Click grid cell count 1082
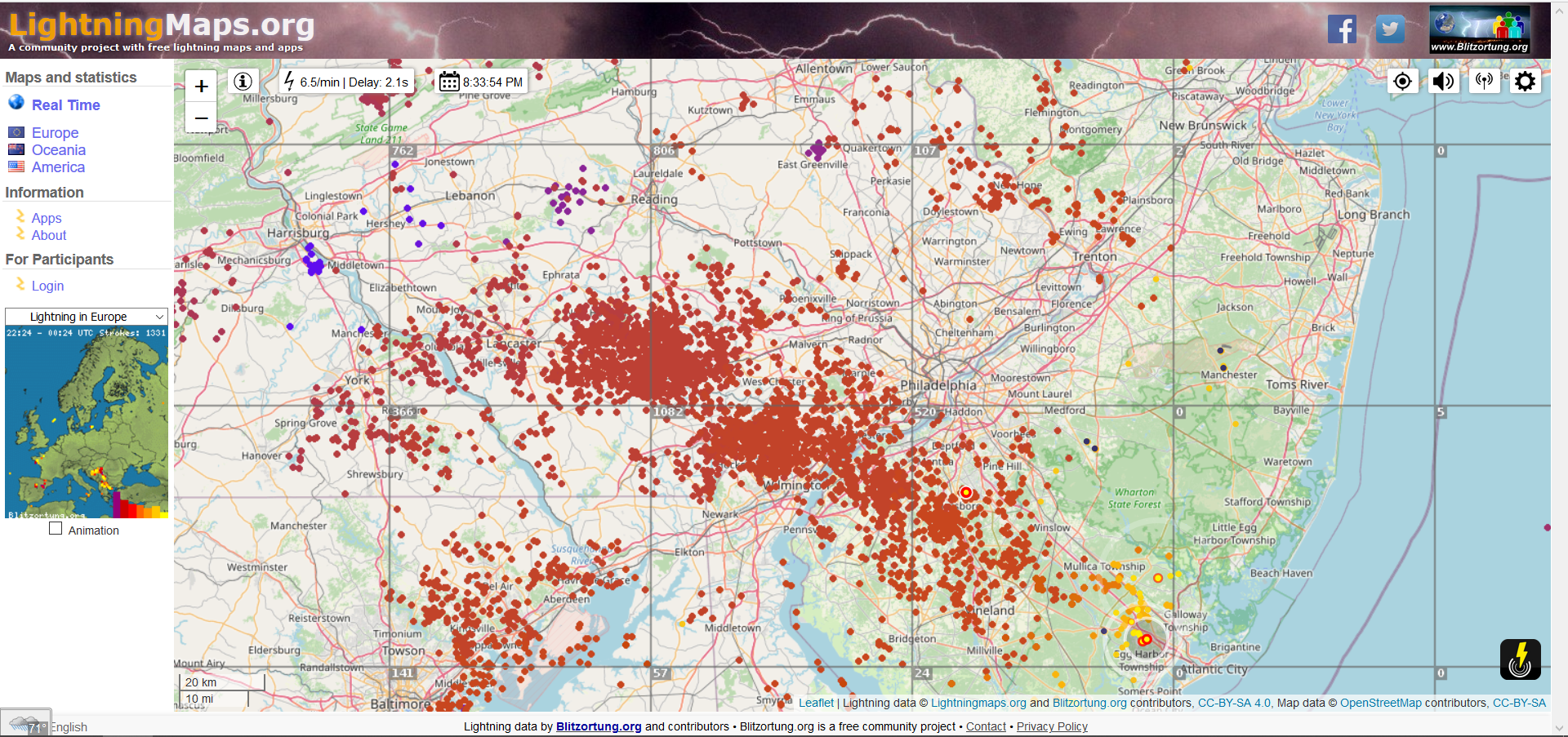Image resolution: width=1568 pixels, height=737 pixels. pyautogui.click(x=667, y=412)
